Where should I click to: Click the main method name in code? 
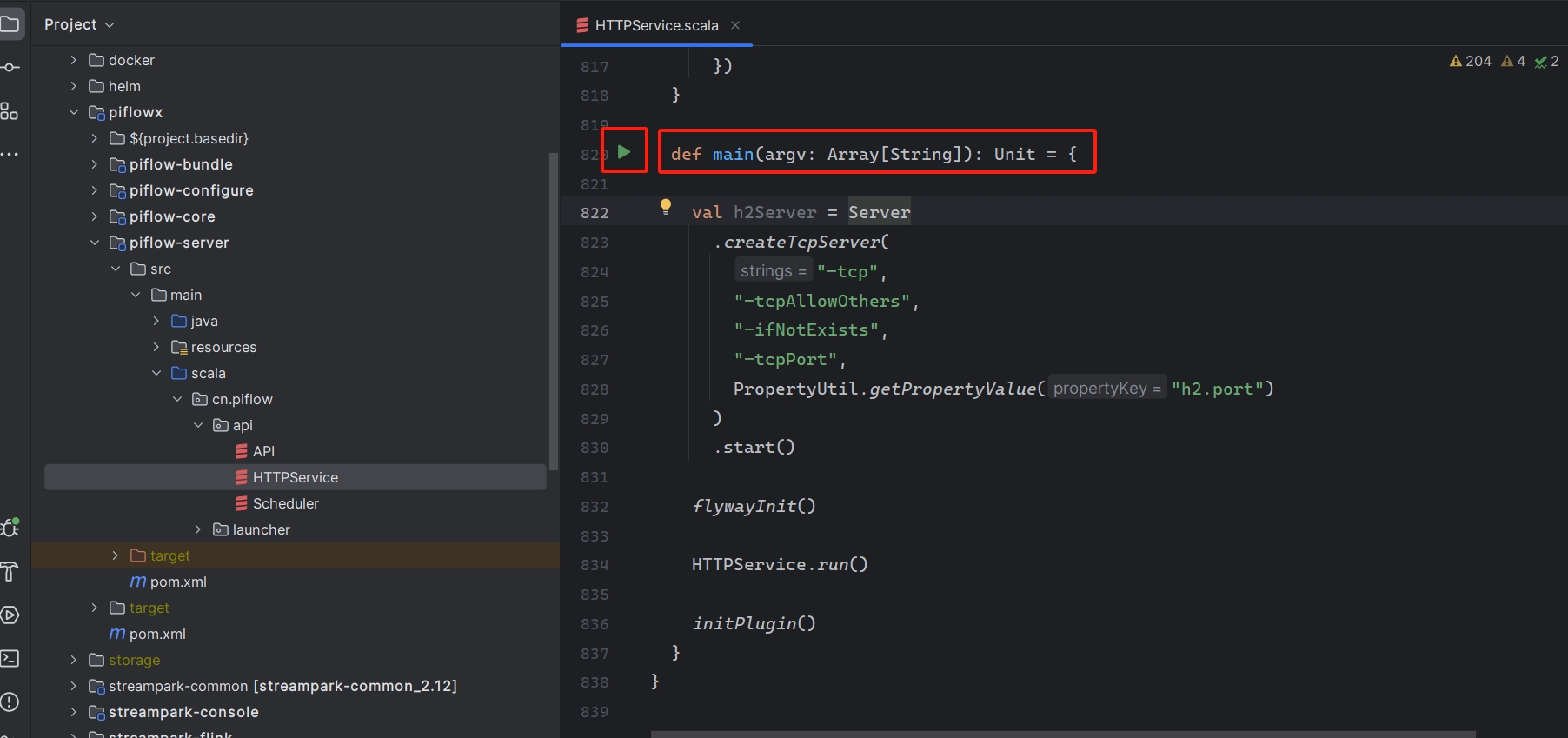733,154
